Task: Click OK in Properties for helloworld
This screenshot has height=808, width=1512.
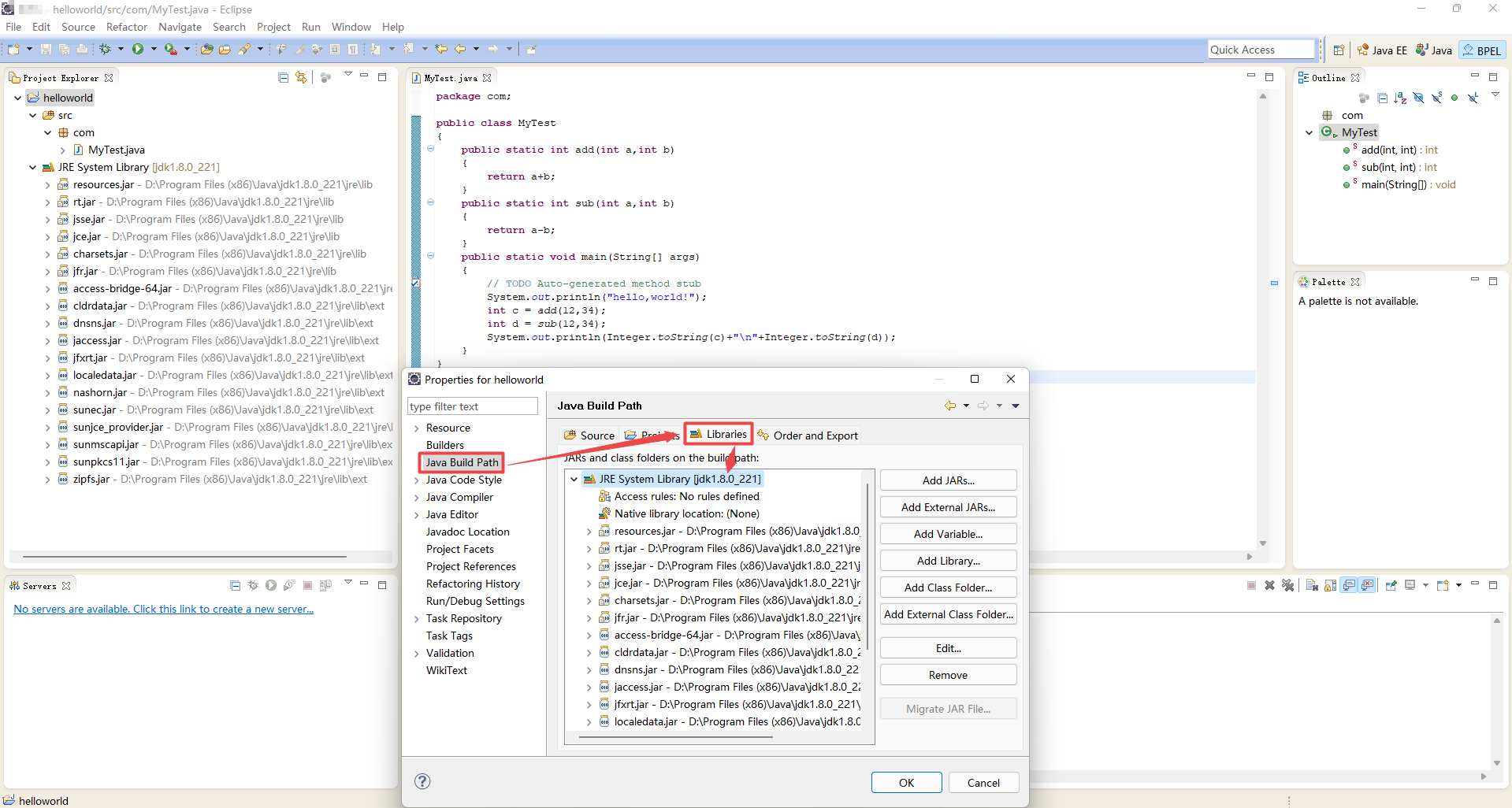Action: (907, 783)
